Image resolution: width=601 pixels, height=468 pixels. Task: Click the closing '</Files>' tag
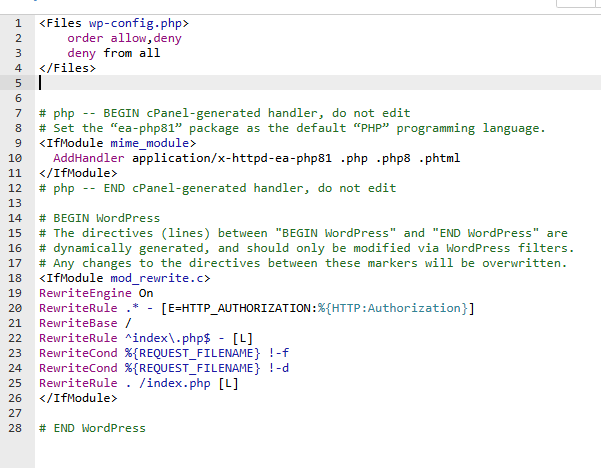67,68
